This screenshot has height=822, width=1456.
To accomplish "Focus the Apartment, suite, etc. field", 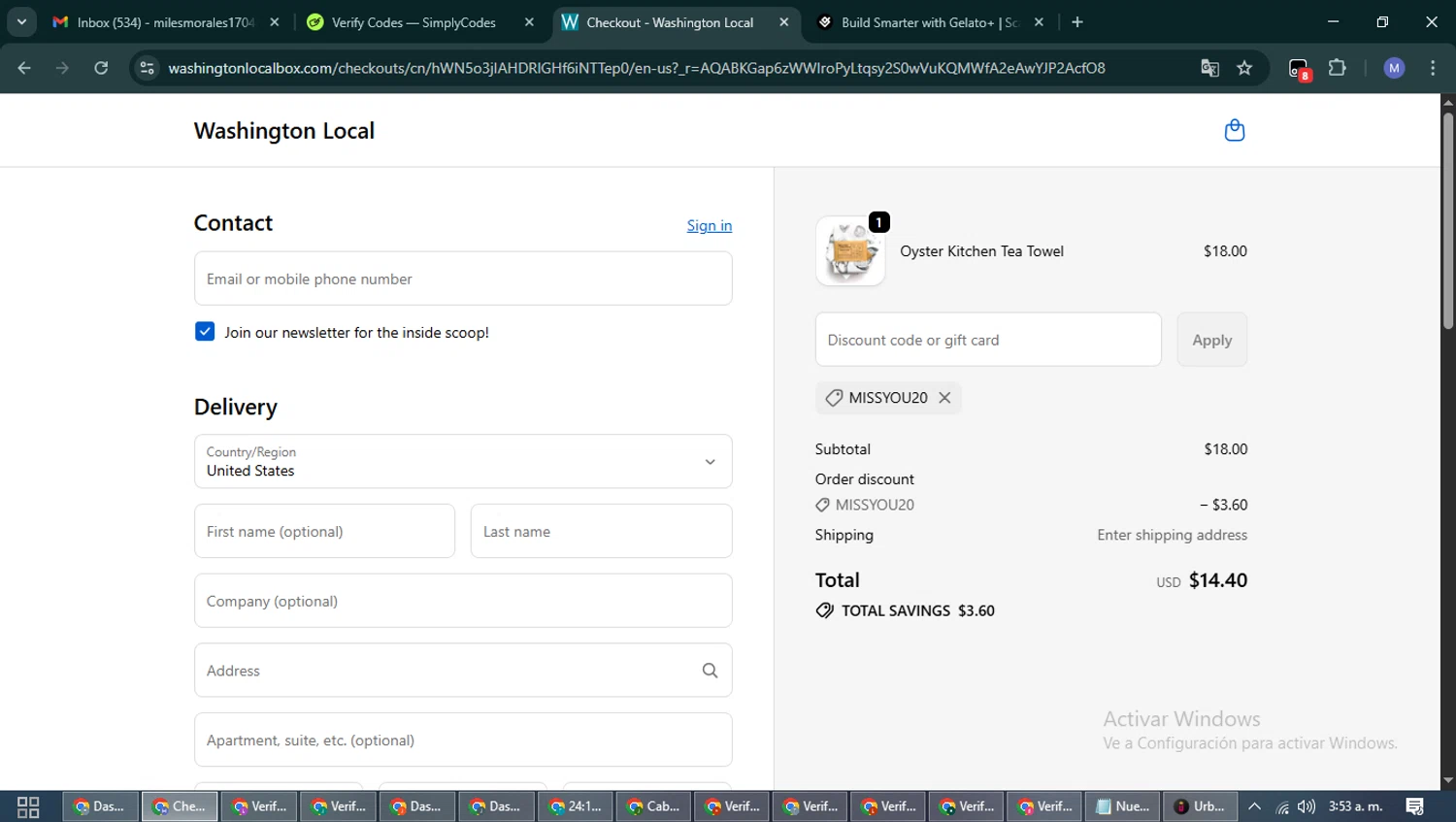I will pos(463,740).
